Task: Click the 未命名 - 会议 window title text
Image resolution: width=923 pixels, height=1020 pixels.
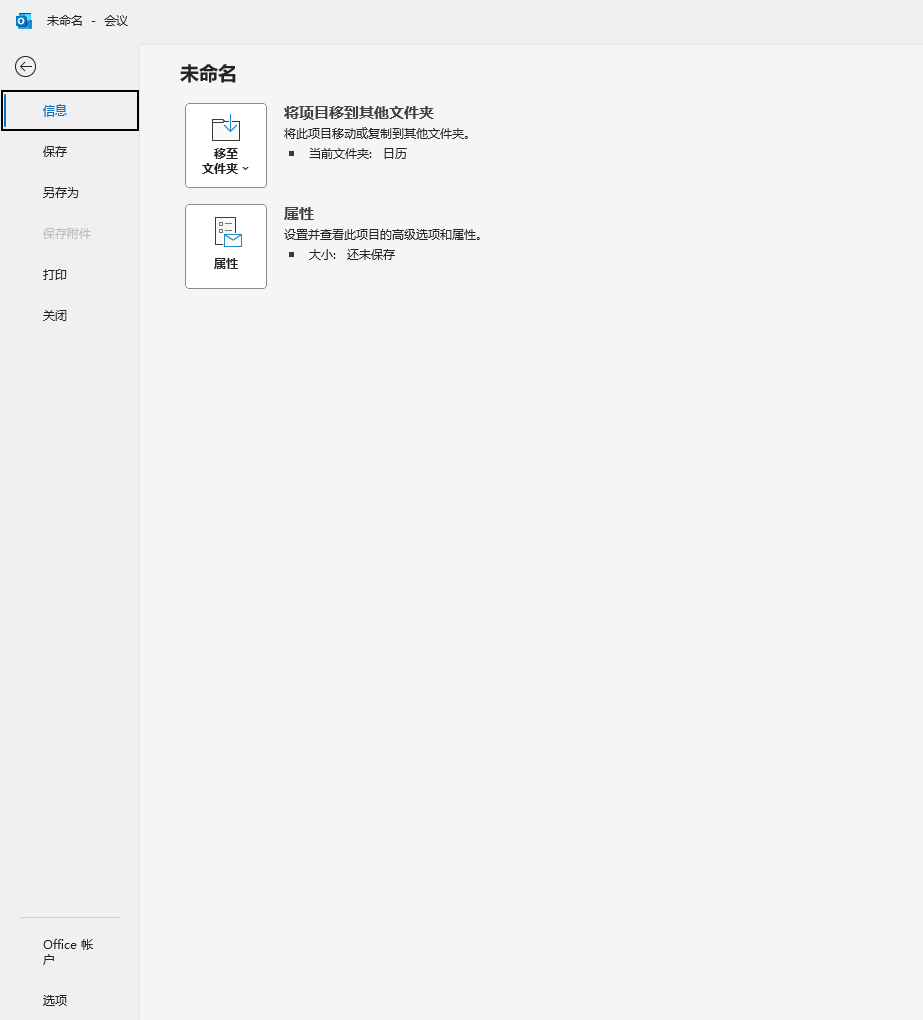Action: (87, 21)
